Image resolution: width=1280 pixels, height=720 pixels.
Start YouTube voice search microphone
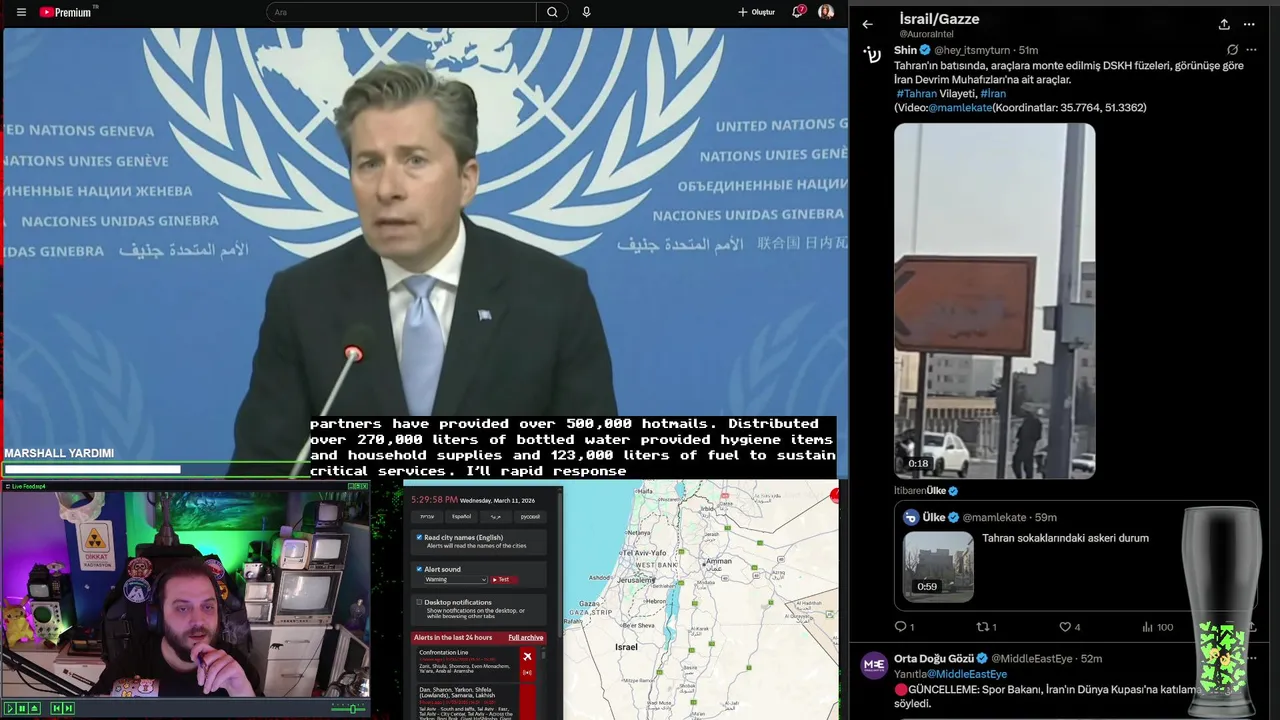click(586, 12)
